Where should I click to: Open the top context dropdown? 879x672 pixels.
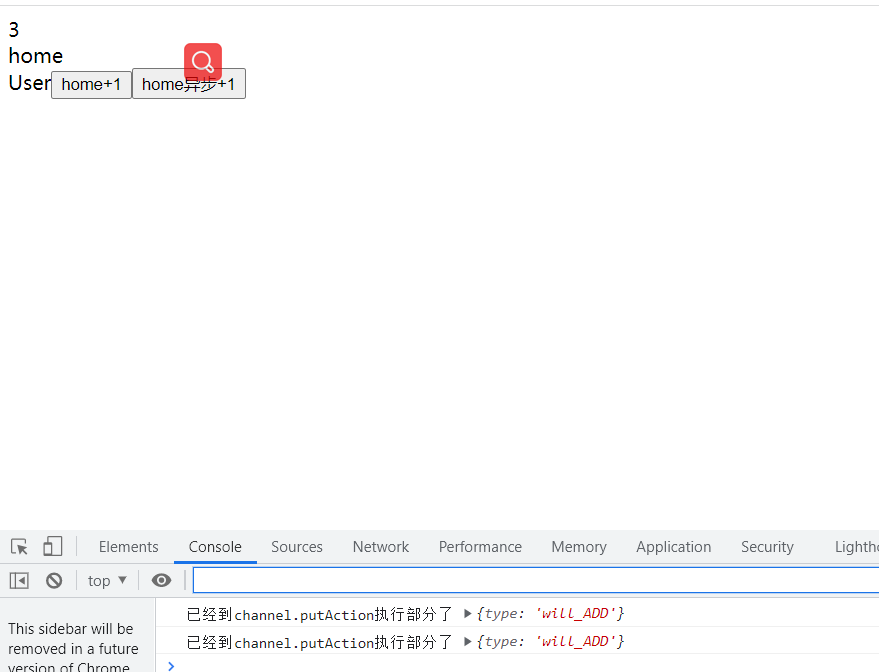[x=107, y=581]
